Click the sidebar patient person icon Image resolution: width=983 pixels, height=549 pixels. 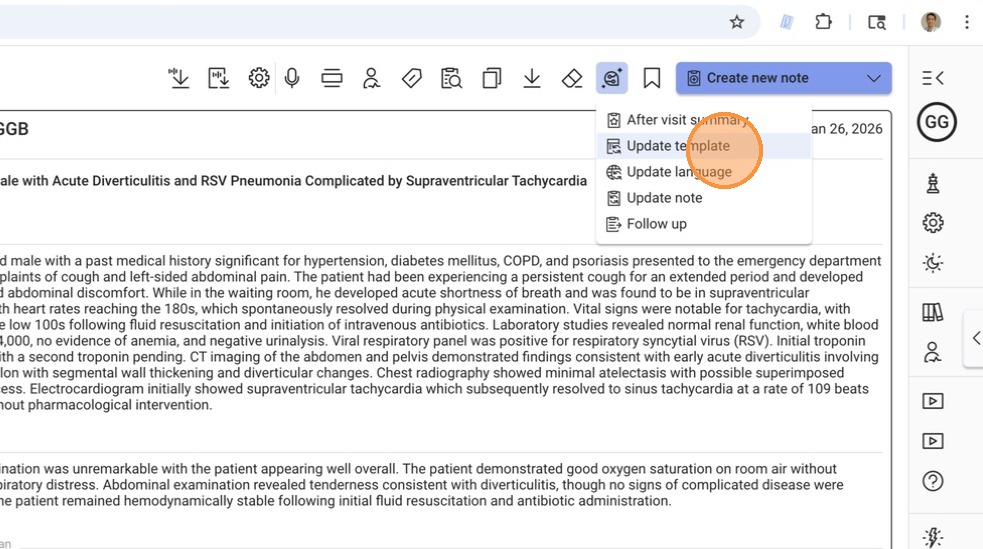(x=933, y=352)
